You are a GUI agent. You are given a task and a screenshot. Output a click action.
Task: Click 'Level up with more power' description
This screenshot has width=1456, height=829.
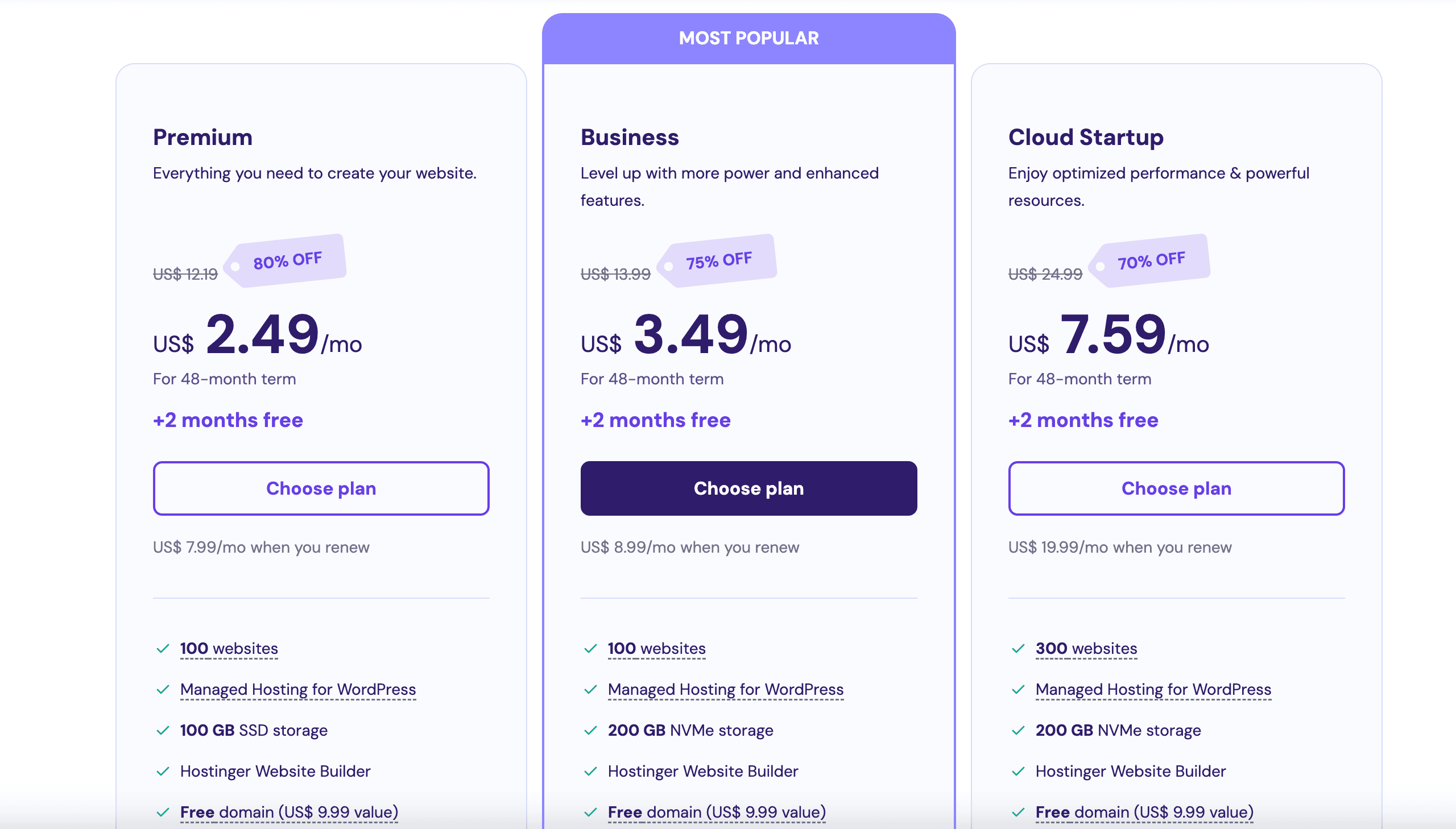tap(730, 186)
